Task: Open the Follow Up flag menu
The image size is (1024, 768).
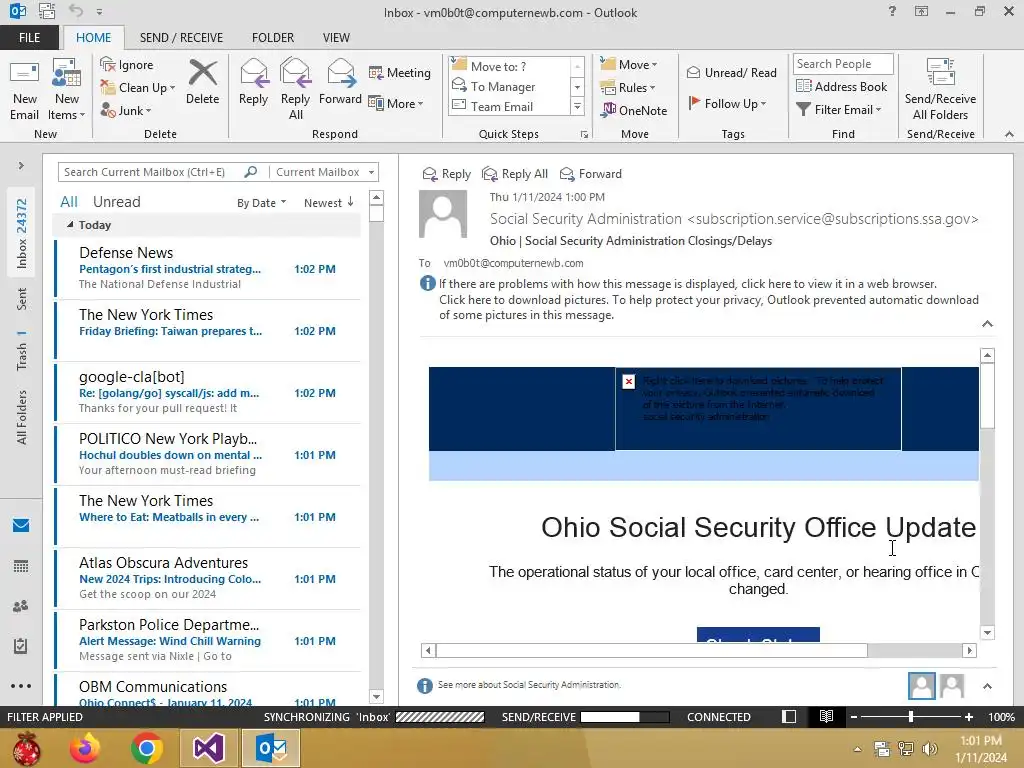Action: tap(727, 103)
